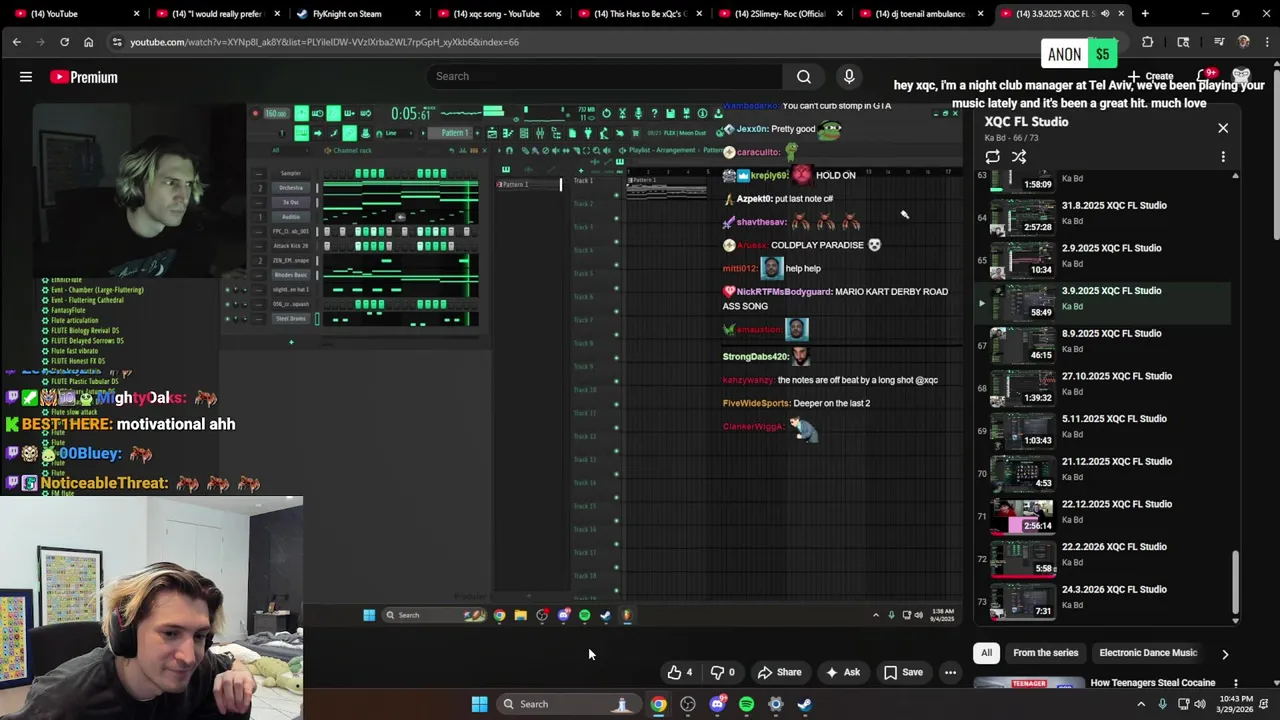Open the XQC FL Studio playlist title link

coord(1026,122)
